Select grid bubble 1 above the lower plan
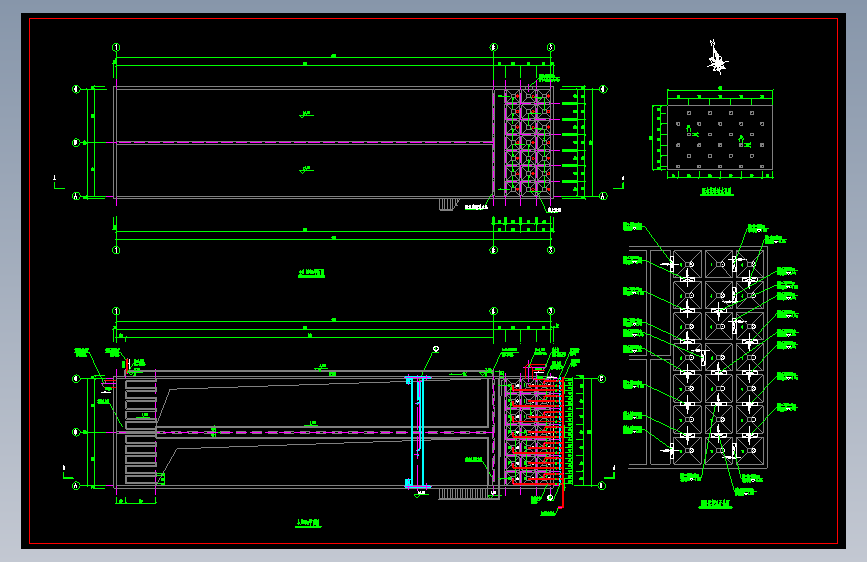Image resolution: width=867 pixels, height=562 pixels. click(116, 311)
